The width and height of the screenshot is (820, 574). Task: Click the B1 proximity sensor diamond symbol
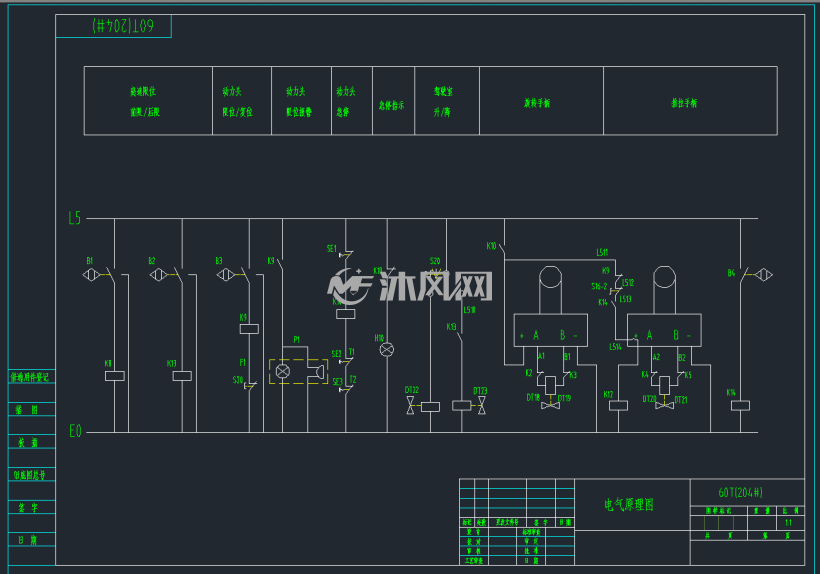(x=92, y=274)
